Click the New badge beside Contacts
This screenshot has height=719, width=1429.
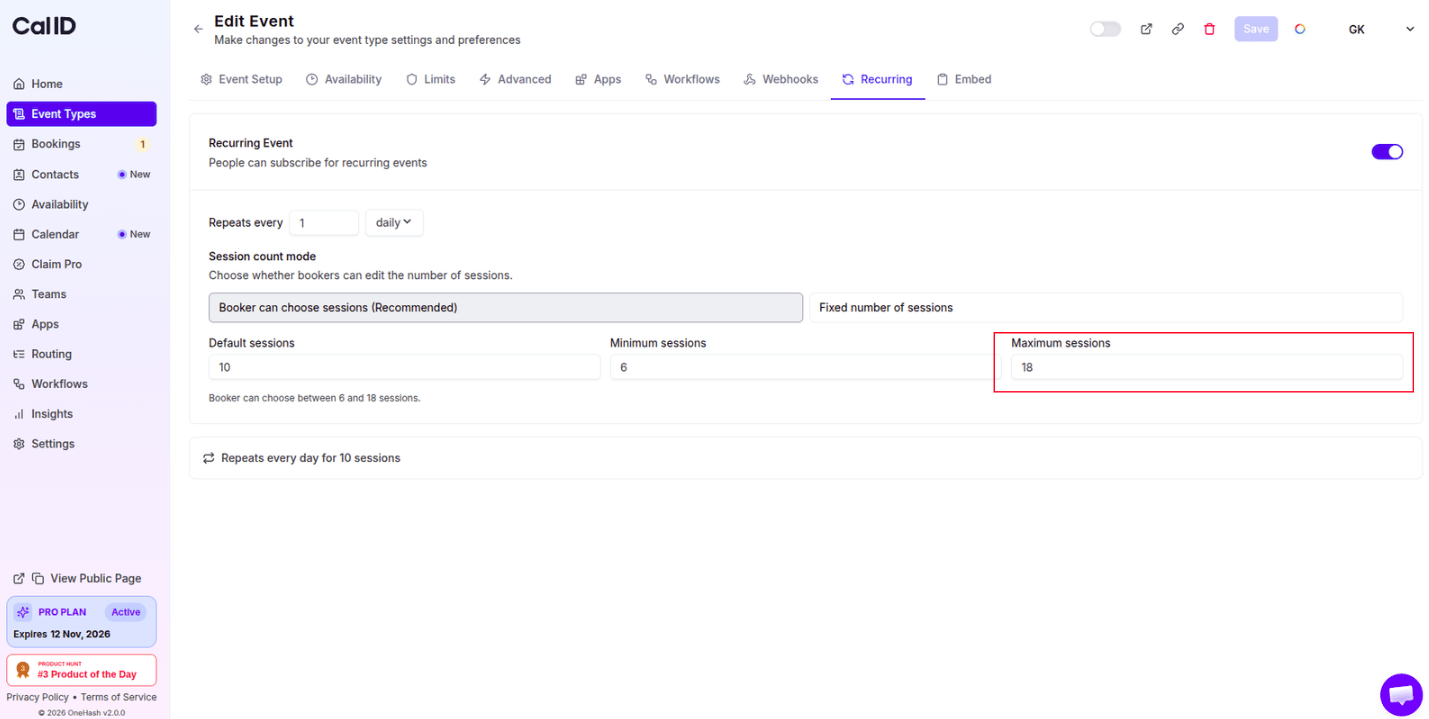tap(134, 174)
